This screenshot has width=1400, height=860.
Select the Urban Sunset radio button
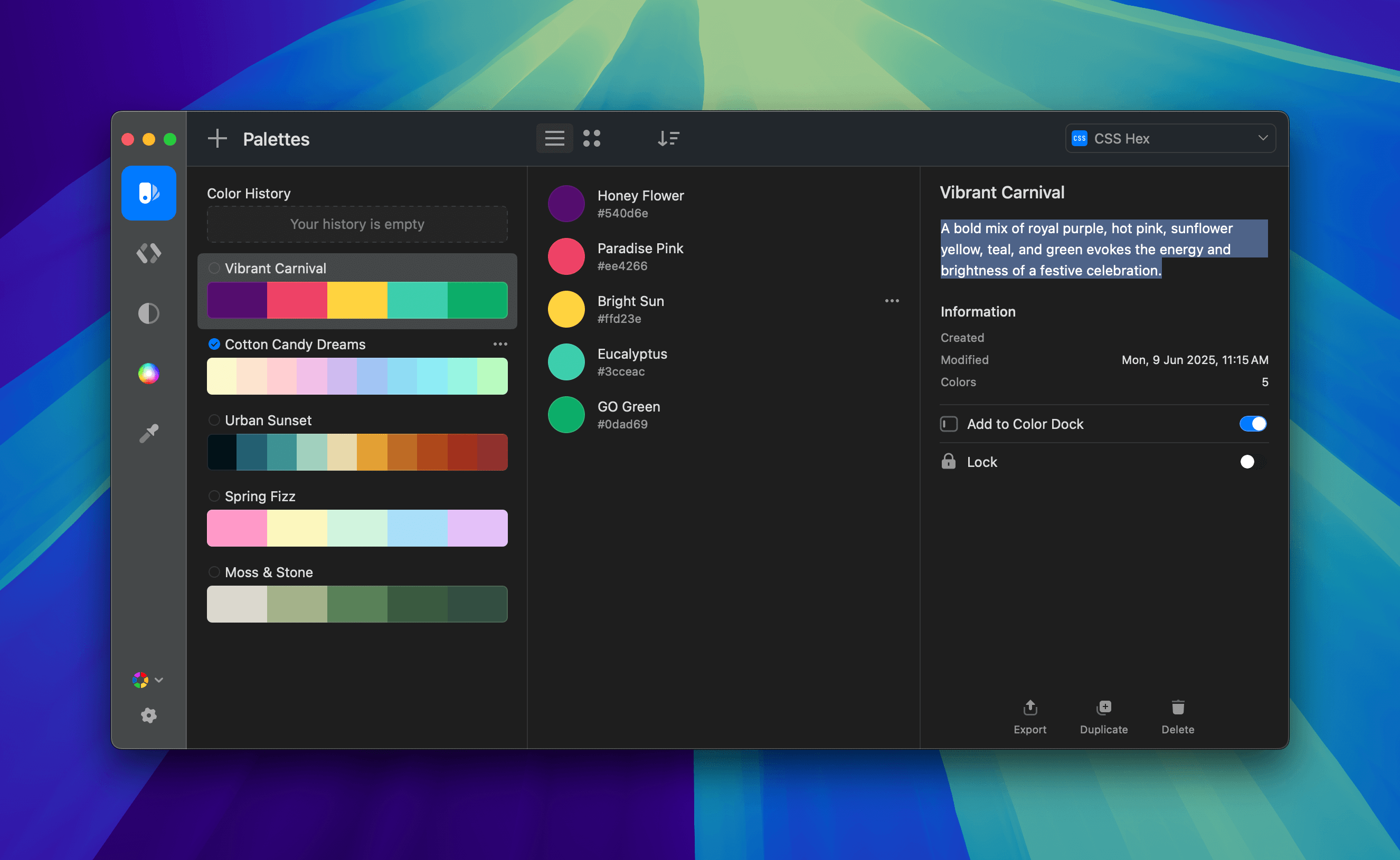pyautogui.click(x=214, y=421)
